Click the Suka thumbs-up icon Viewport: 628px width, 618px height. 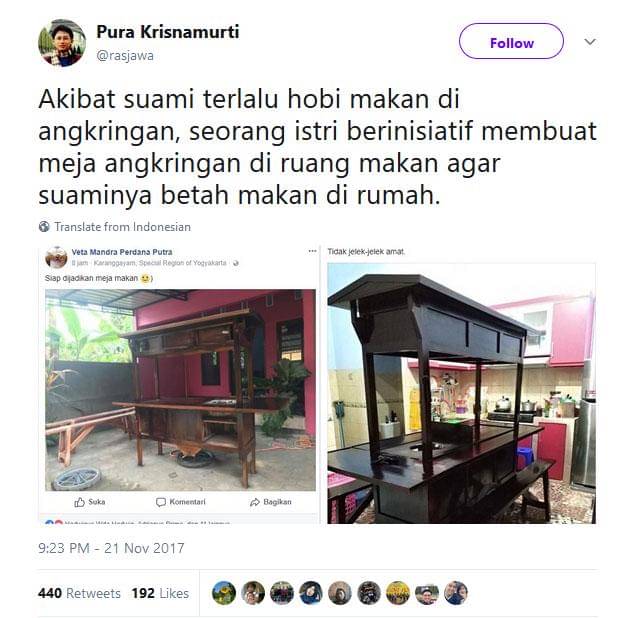80,502
